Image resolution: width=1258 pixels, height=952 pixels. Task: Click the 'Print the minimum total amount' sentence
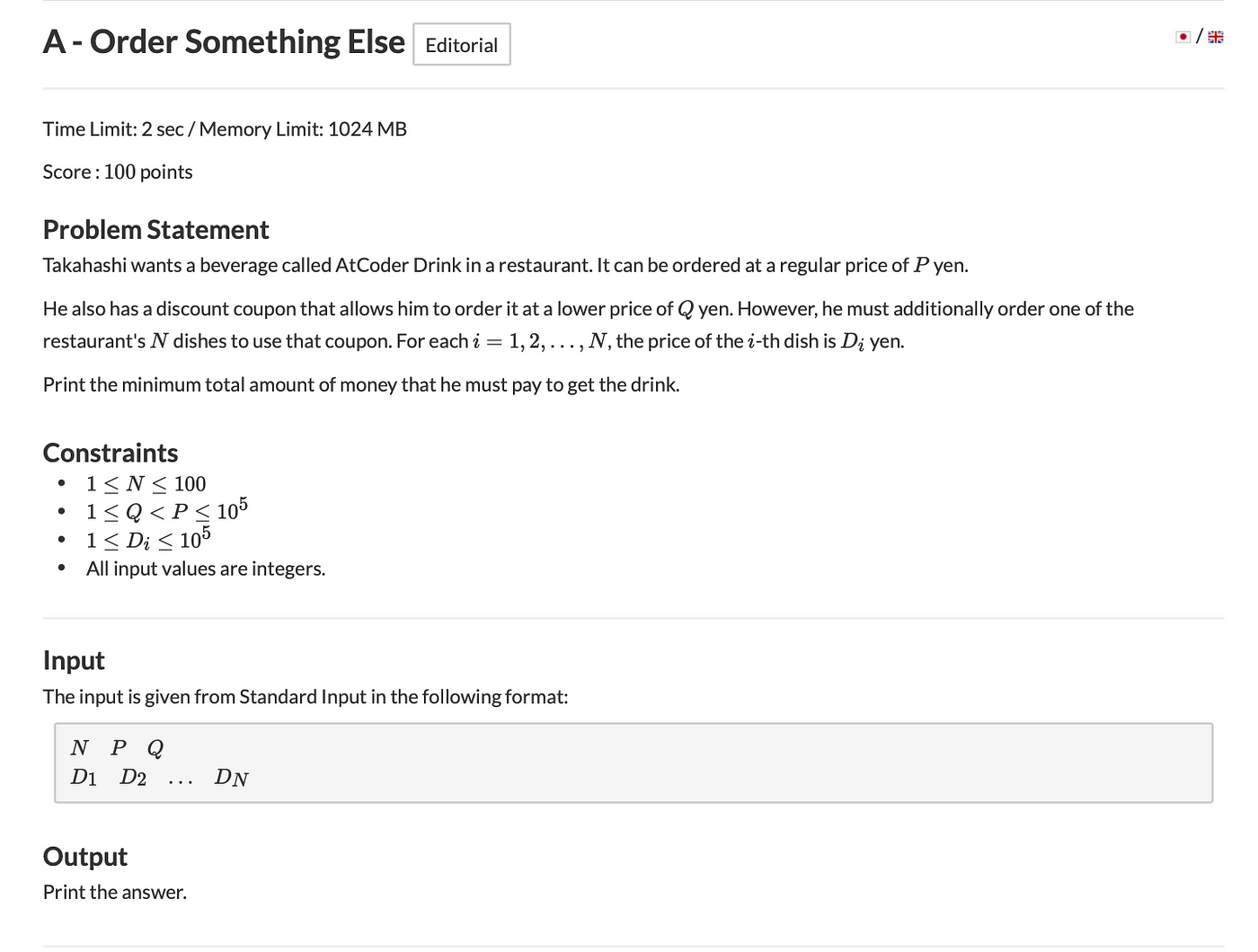(x=361, y=384)
